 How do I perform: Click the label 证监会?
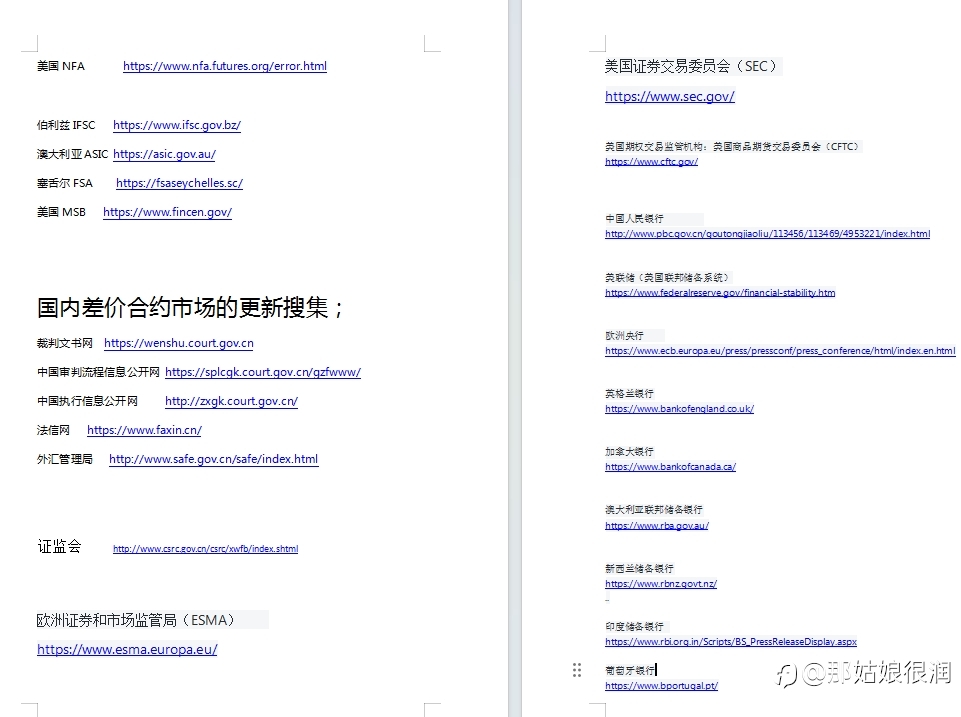[59, 547]
